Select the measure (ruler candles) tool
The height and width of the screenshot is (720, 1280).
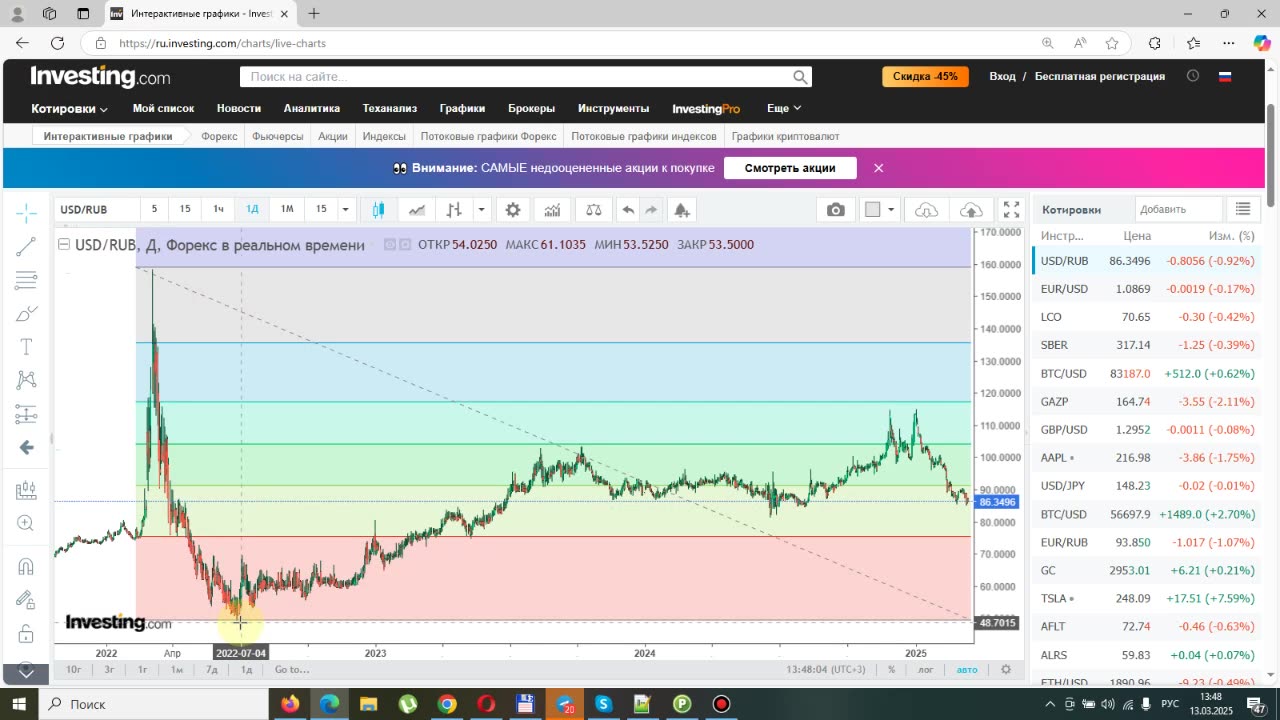(x=26, y=490)
